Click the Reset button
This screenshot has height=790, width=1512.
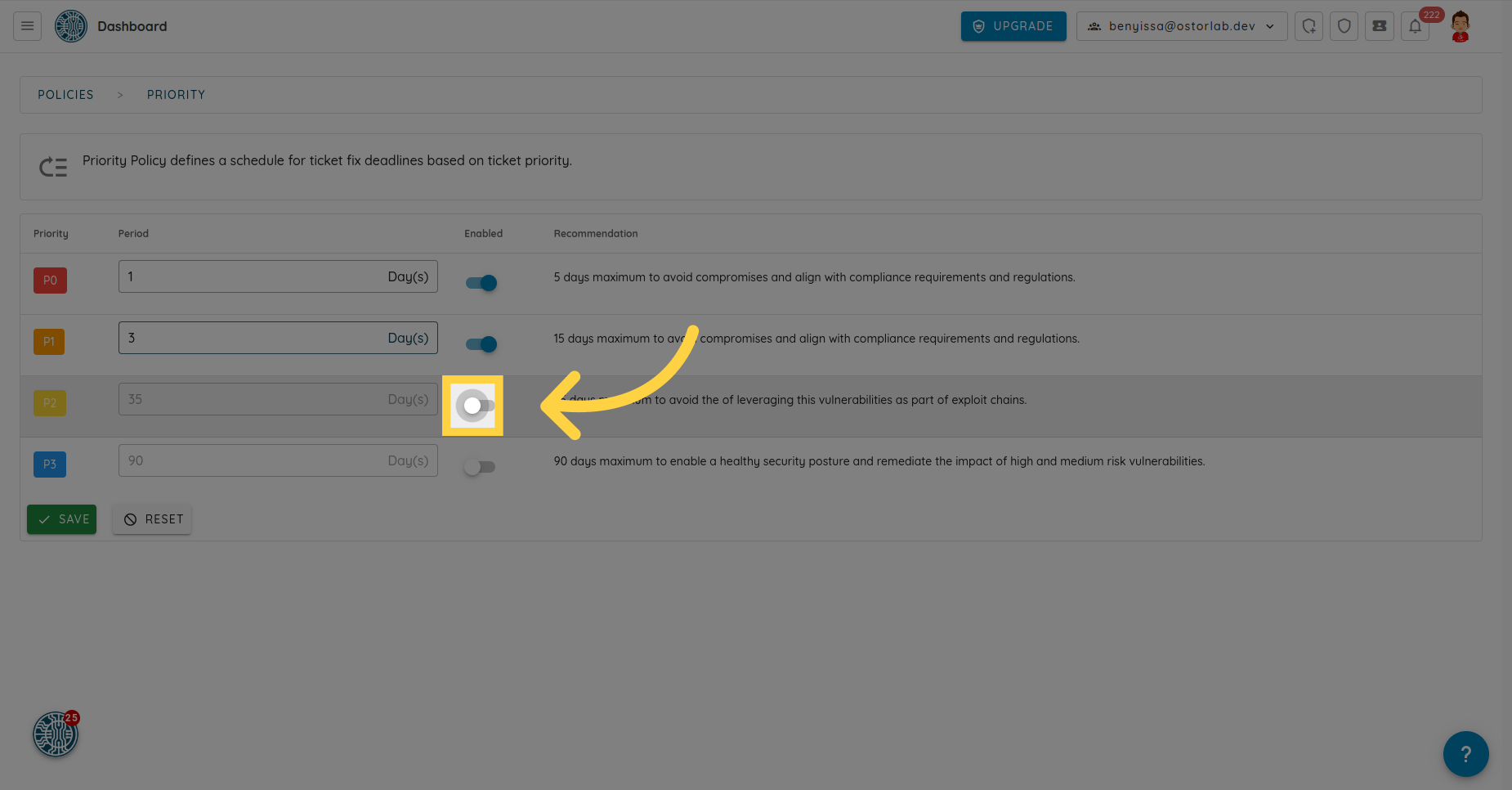coord(153,519)
